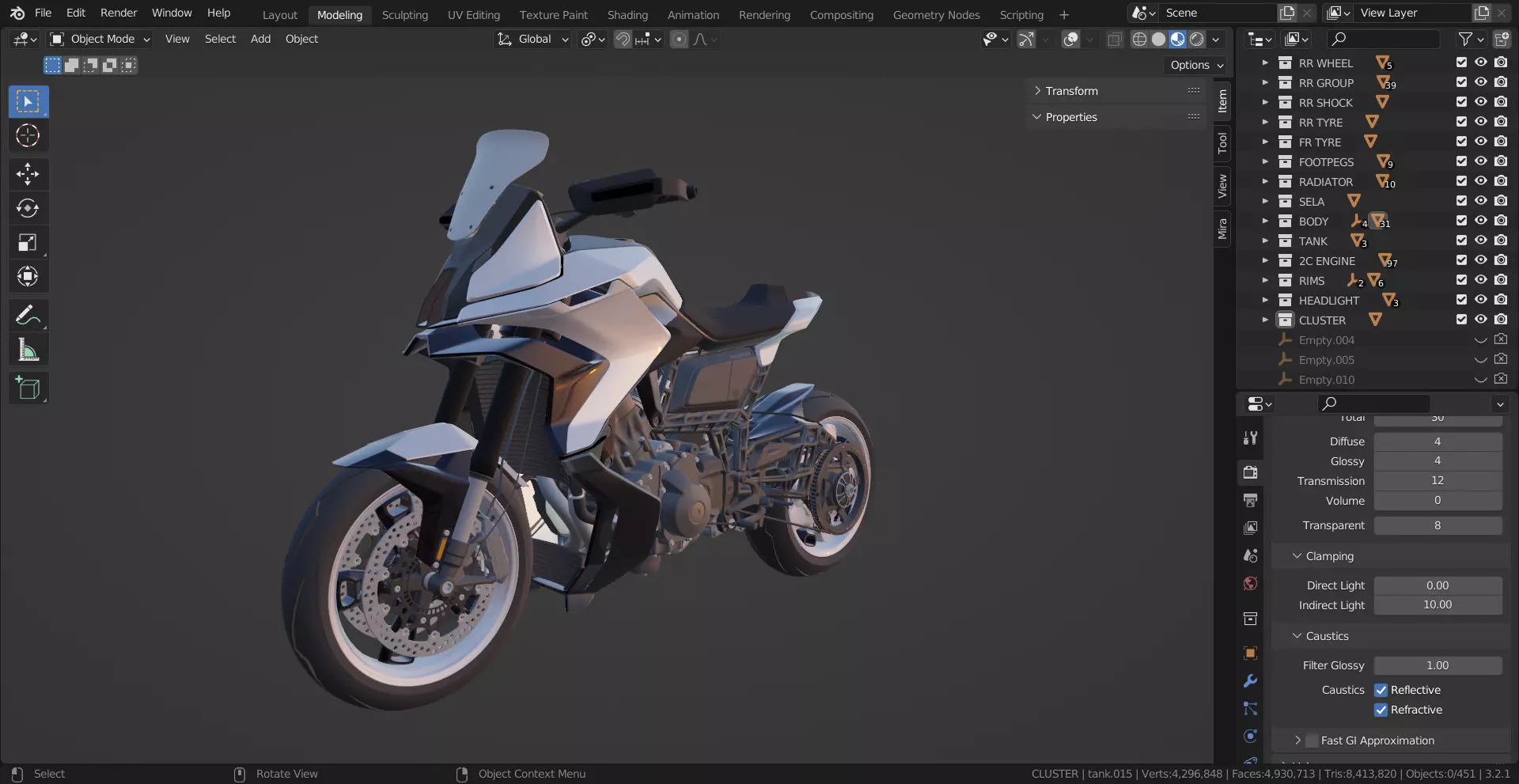Choose the Annotate pencil tool
This screenshot has height=784, width=1519.
point(28,315)
